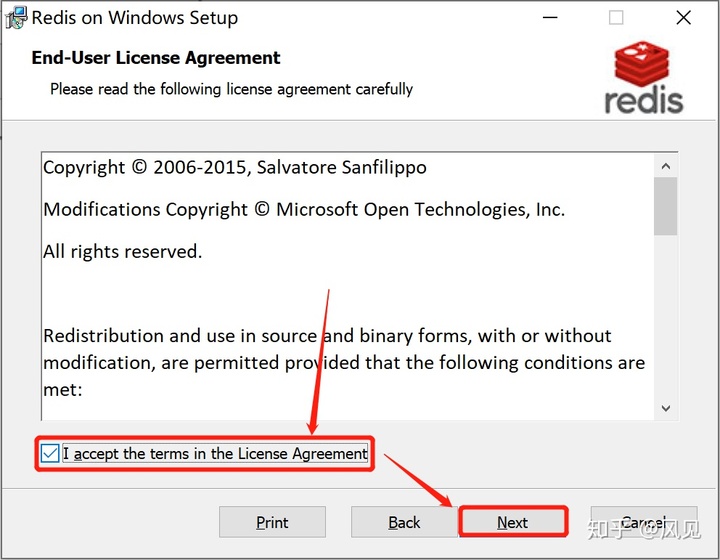The image size is (720, 560).
Task: Close the Redis setup window
Action: pos(684,18)
